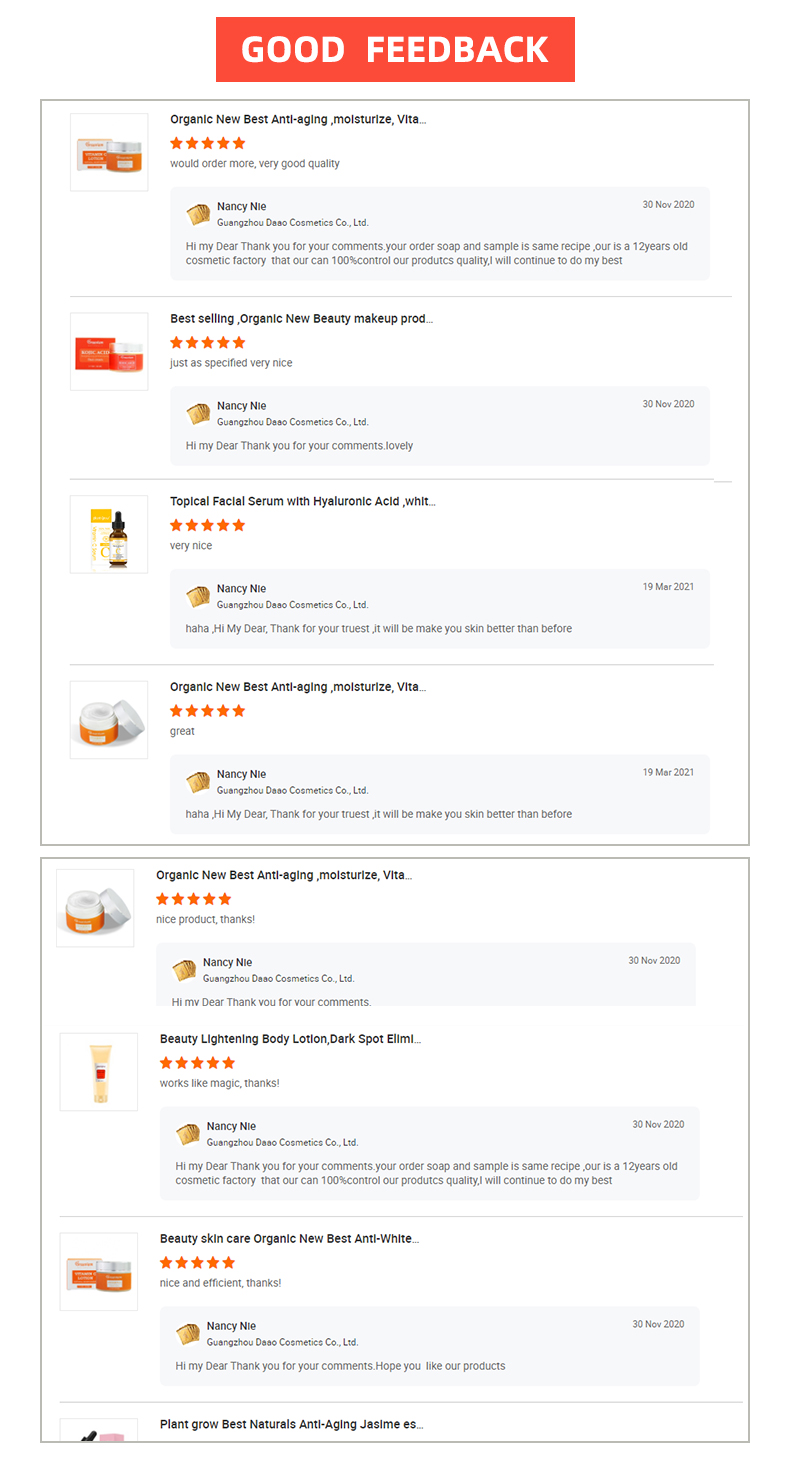Open 'Best selling ,Organic New Beauty makeup prod...' title

click(301, 319)
